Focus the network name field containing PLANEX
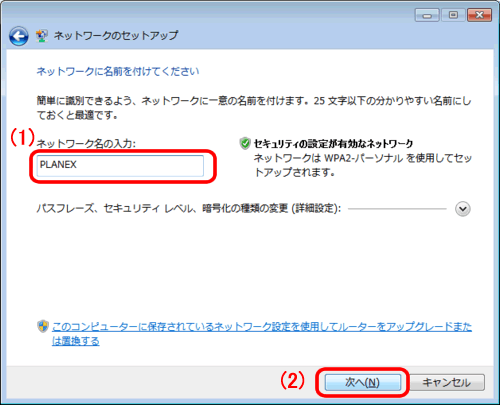This screenshot has height=405, width=500. pyautogui.click(x=120, y=166)
